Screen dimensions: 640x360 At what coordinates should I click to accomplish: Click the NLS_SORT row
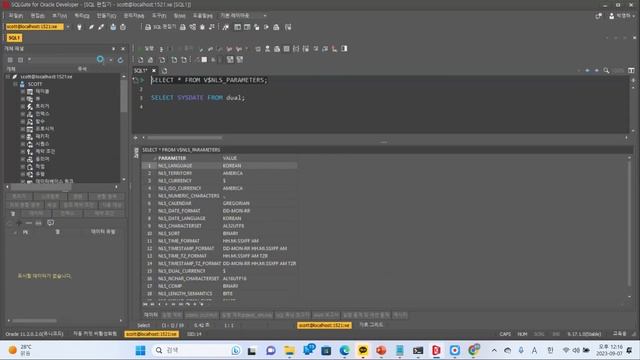pyautogui.click(x=219, y=233)
